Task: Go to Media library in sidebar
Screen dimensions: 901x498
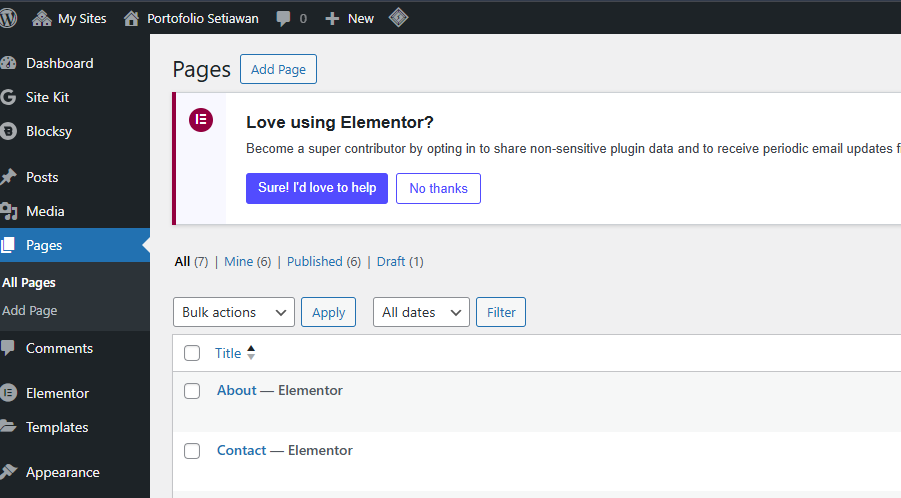Action: pyautogui.click(x=45, y=211)
